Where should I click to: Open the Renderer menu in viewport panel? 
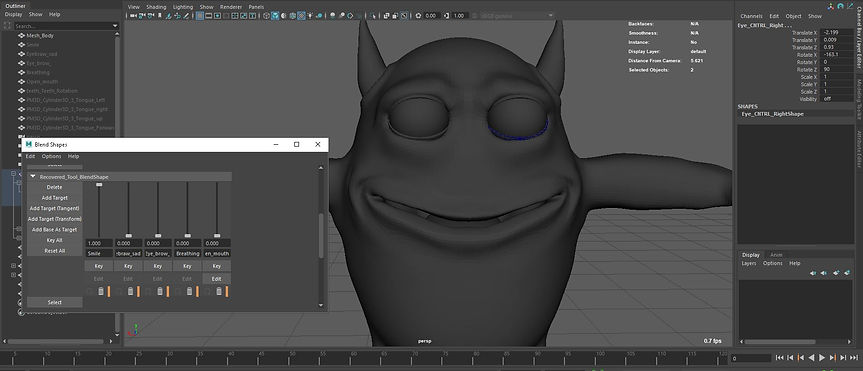coord(231,7)
